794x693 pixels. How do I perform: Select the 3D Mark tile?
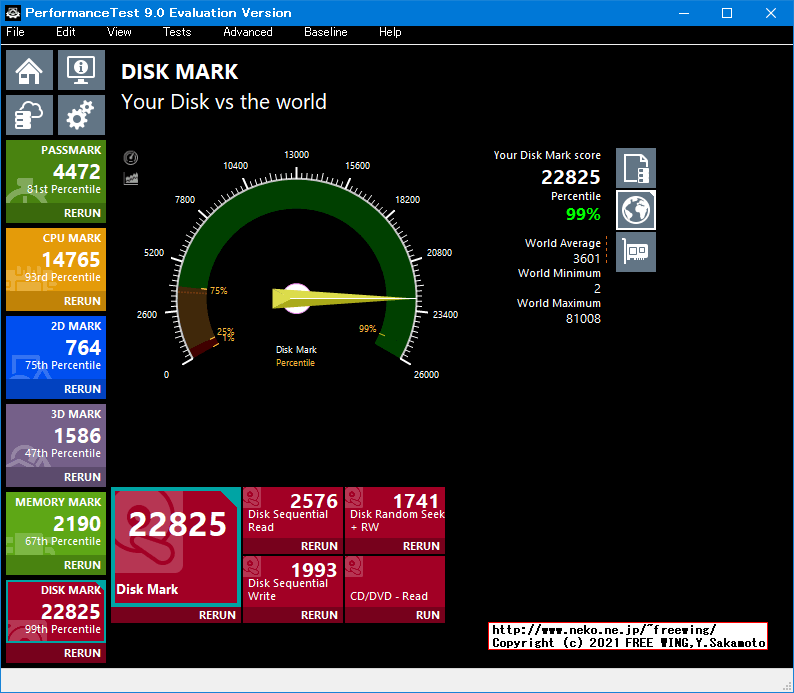[x=56, y=436]
